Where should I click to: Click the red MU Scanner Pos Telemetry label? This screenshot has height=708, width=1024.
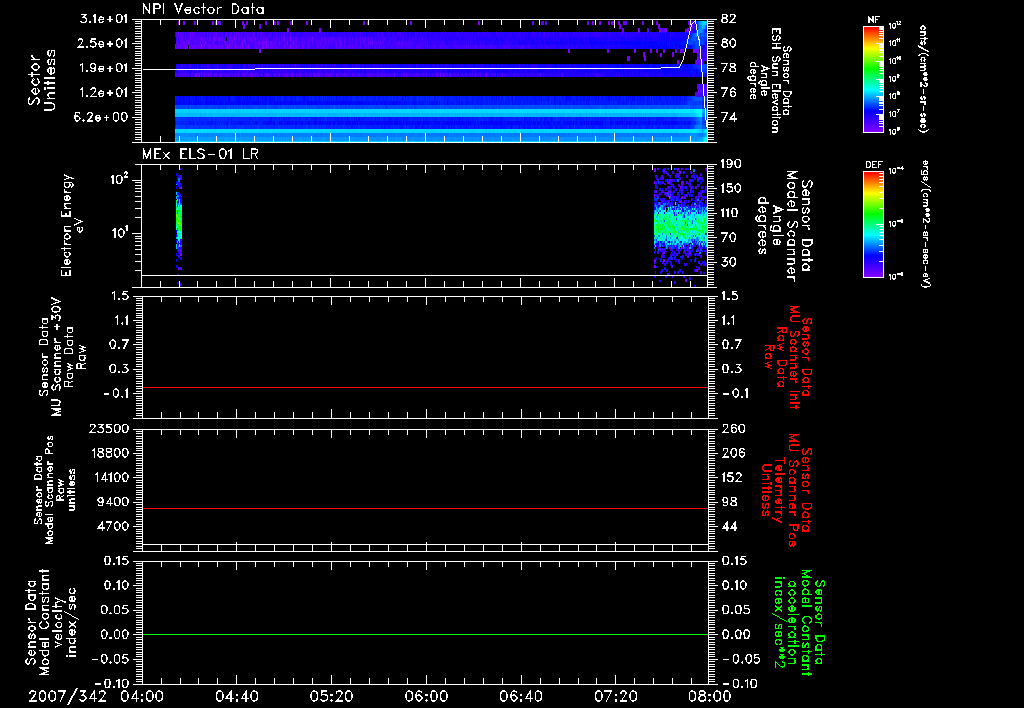(786, 490)
